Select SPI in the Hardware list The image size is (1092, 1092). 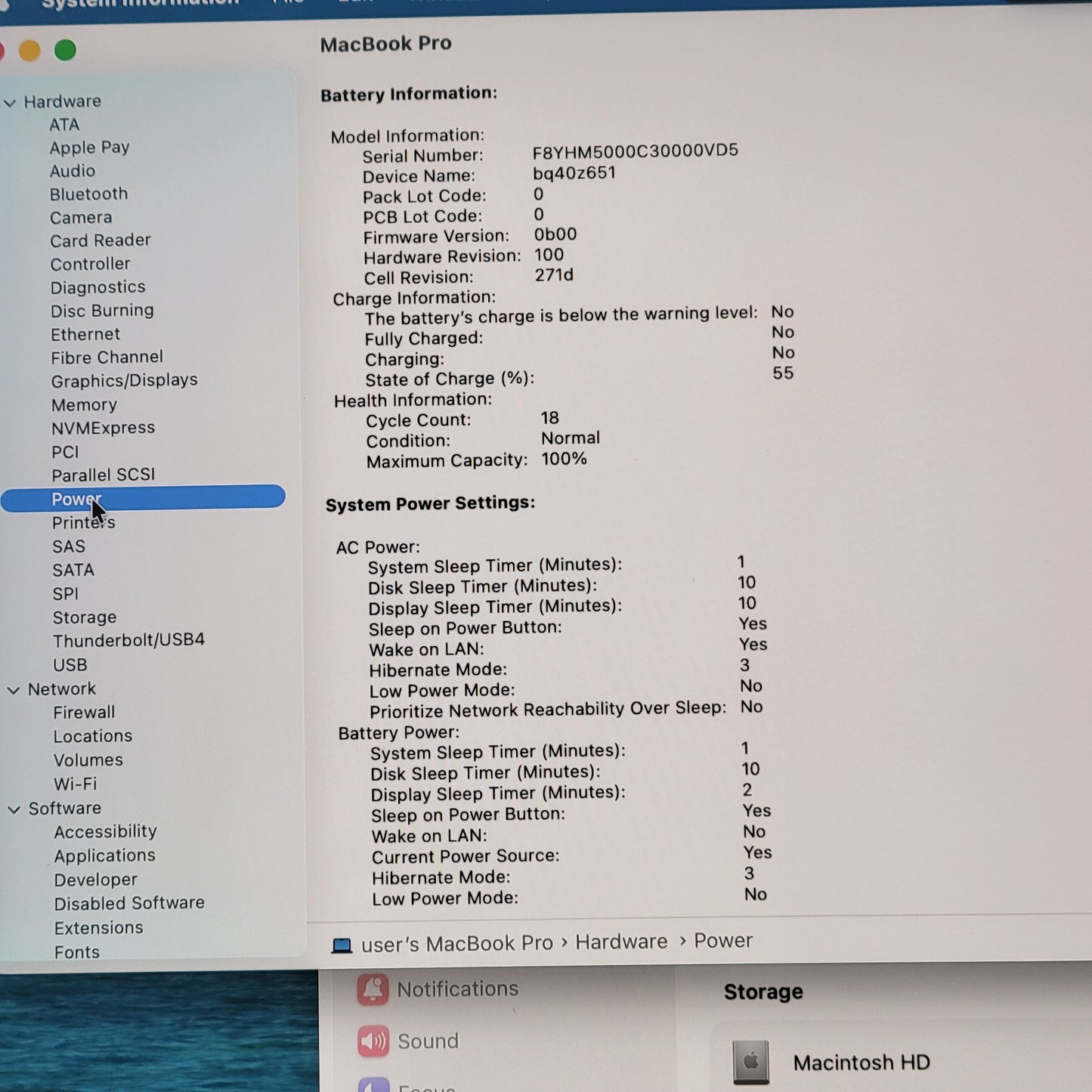click(x=66, y=594)
